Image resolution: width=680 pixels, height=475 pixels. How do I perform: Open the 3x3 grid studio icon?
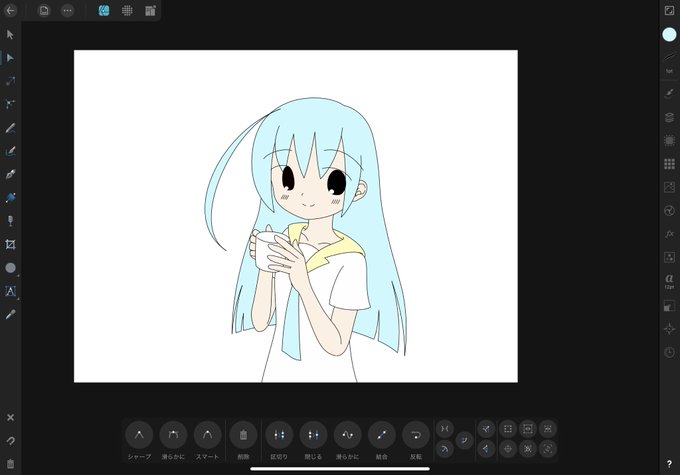coord(669,164)
